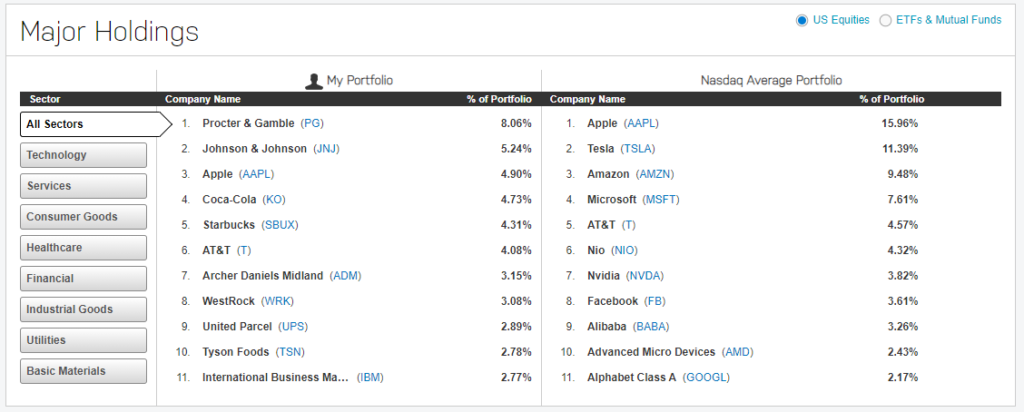Click the Alphabet Class A company name
The height and width of the screenshot is (412, 1024).
632,377
